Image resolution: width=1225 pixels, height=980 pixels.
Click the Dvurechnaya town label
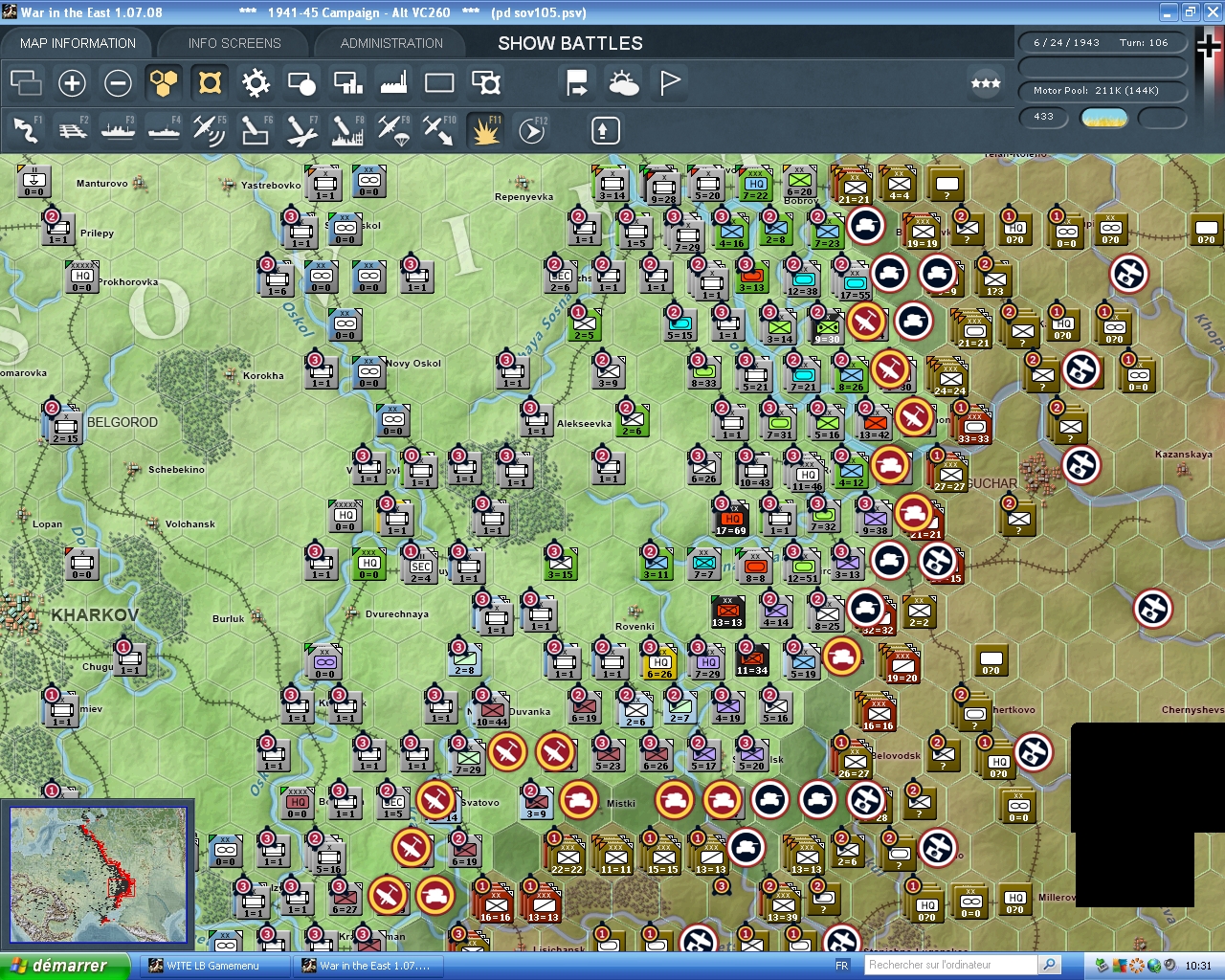point(397,614)
